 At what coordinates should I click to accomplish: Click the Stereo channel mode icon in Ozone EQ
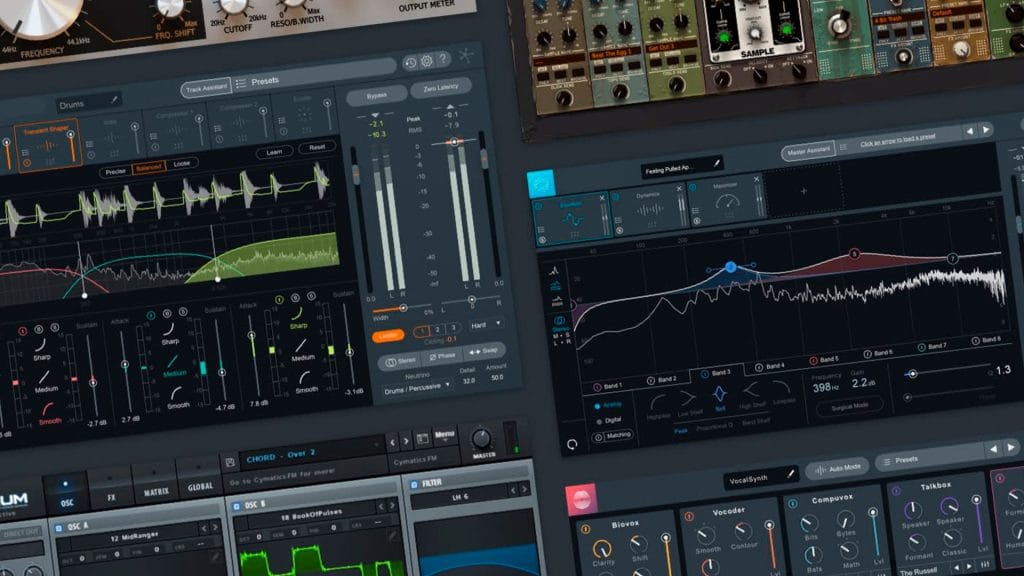[x=560, y=321]
